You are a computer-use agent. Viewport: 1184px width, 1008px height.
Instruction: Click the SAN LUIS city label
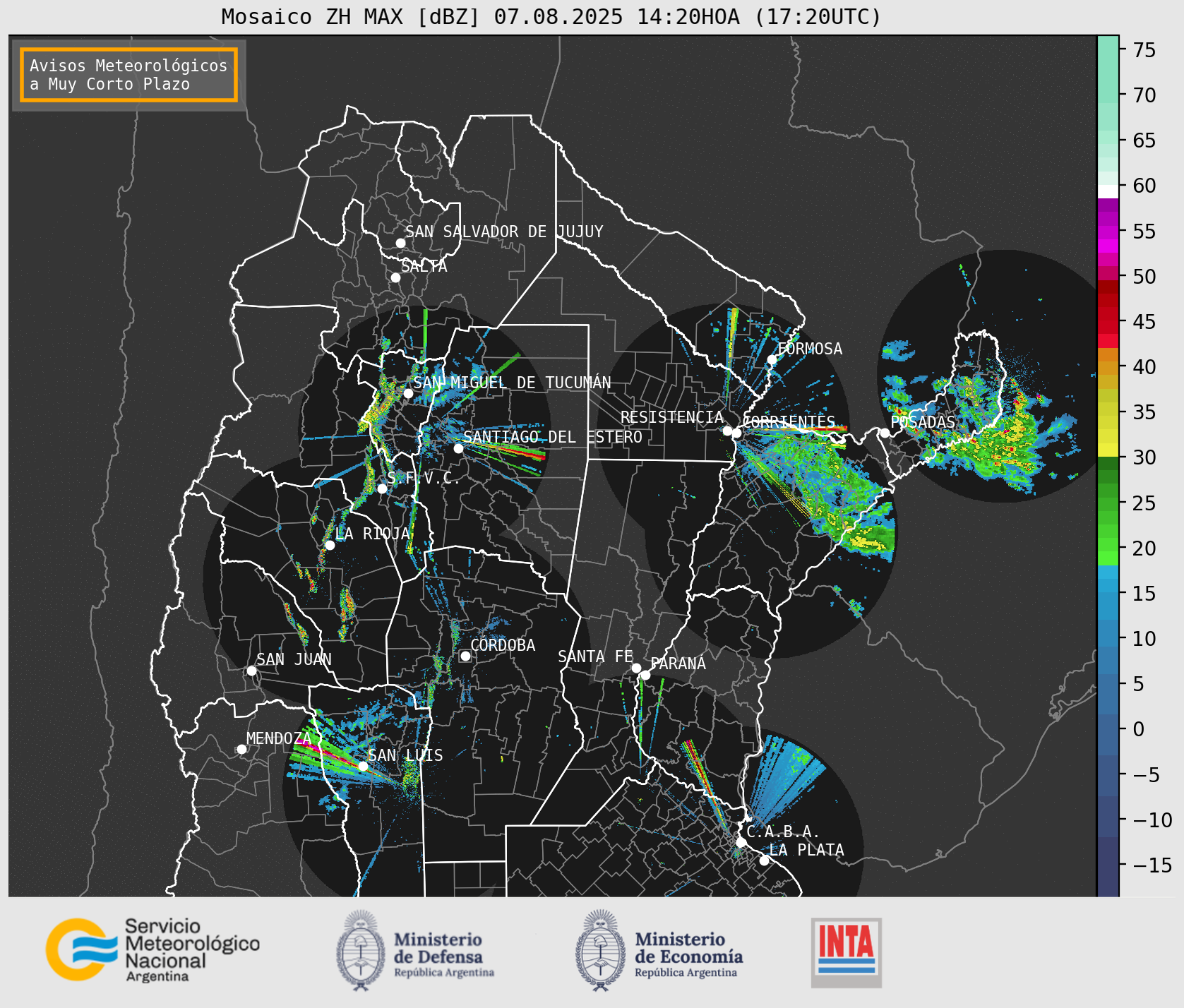coord(406,755)
